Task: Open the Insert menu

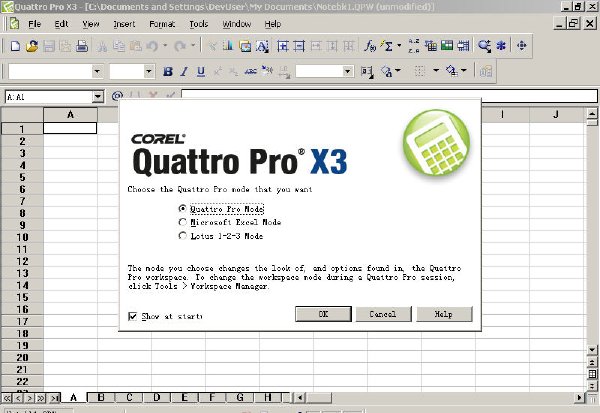Action: click(124, 24)
